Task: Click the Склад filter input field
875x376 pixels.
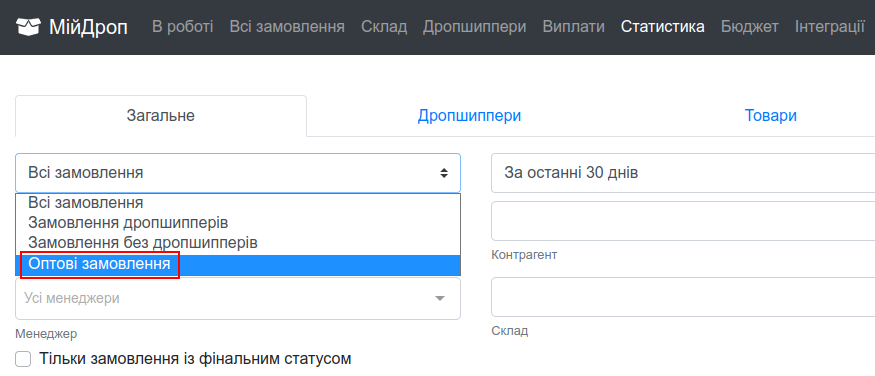Action: click(x=683, y=297)
